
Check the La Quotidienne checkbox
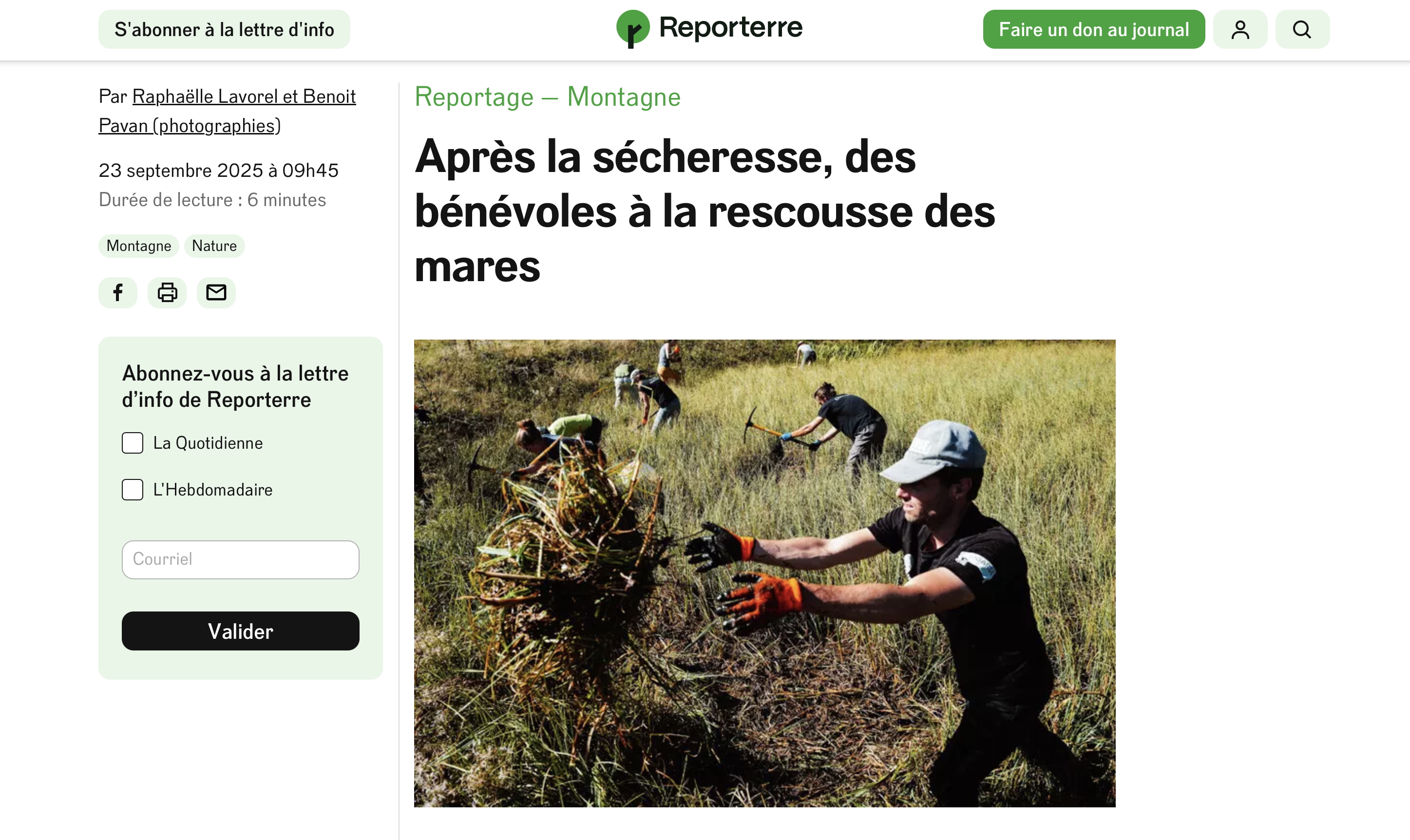coord(133,443)
